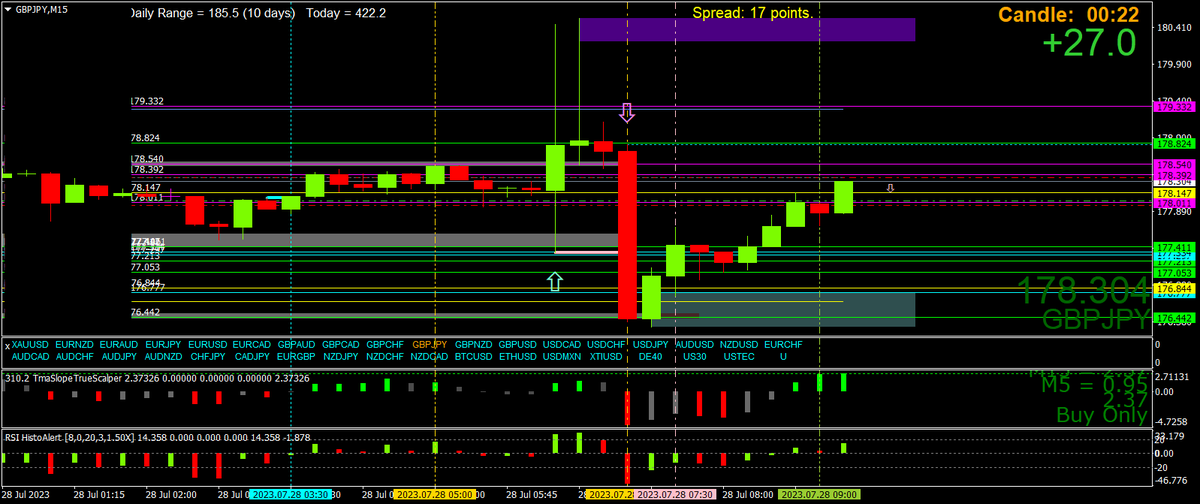Click the pink down arrow above the red candle

tap(627, 112)
